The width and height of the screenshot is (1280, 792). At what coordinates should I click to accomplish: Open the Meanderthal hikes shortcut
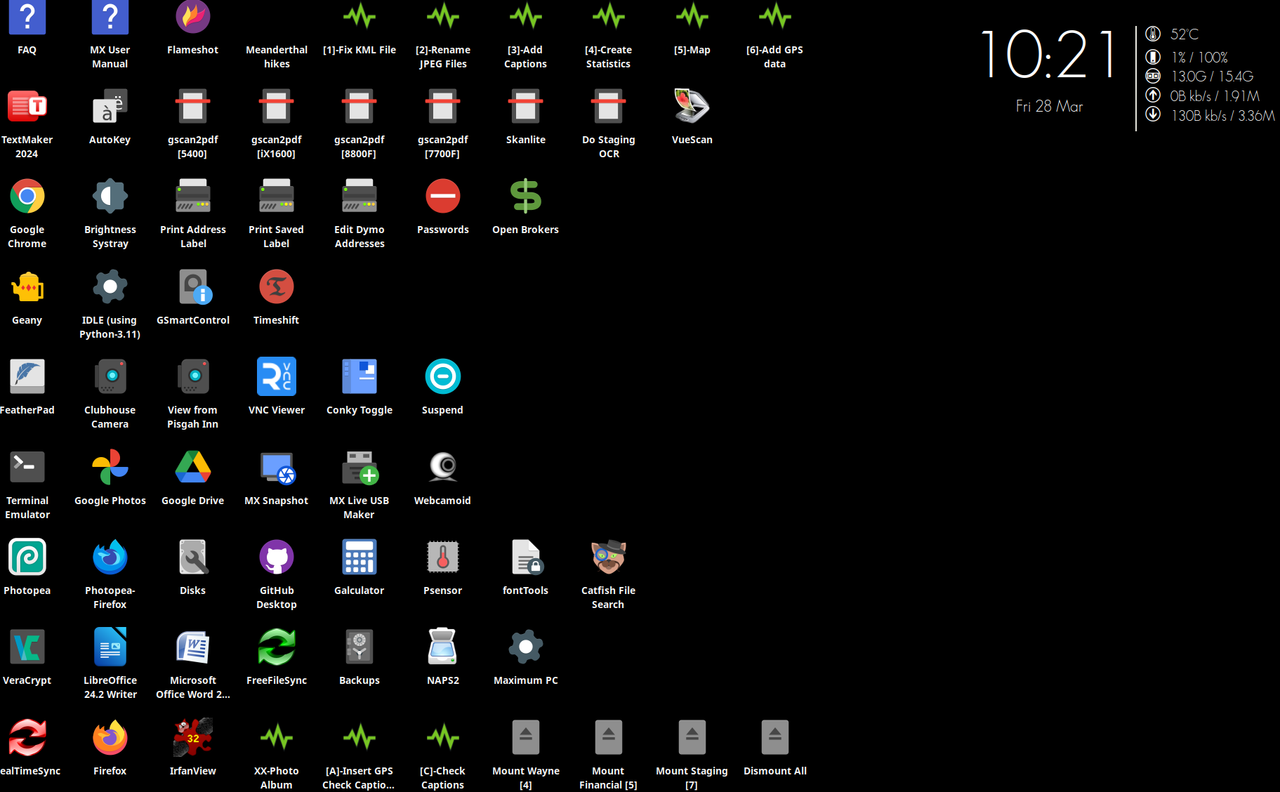point(276,56)
